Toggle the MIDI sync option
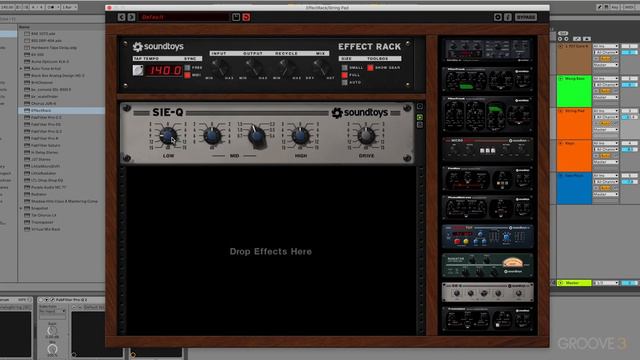This screenshot has width=640, height=360. 187,75
